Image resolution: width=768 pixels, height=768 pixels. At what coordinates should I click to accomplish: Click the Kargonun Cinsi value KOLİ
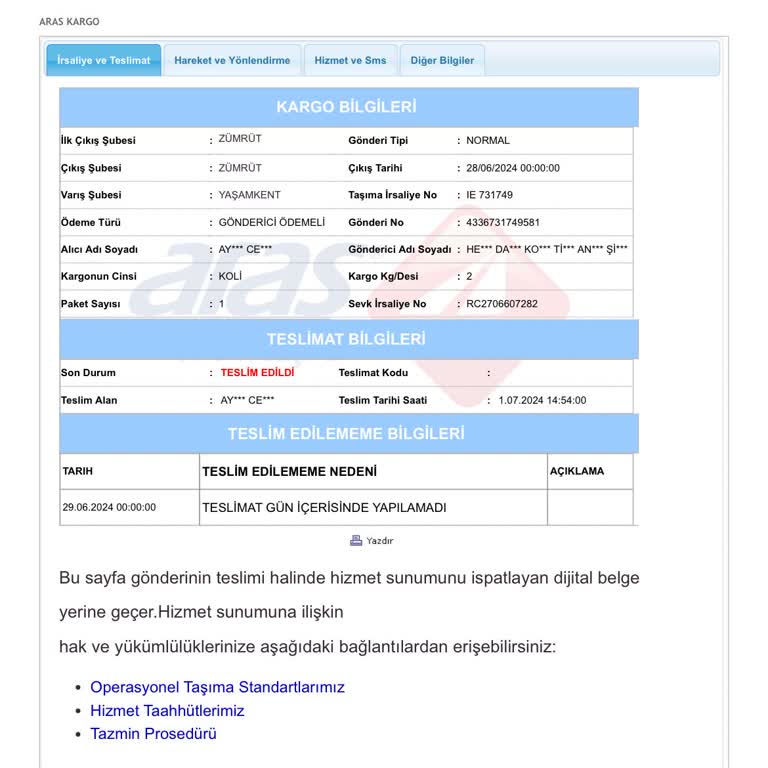(x=230, y=276)
